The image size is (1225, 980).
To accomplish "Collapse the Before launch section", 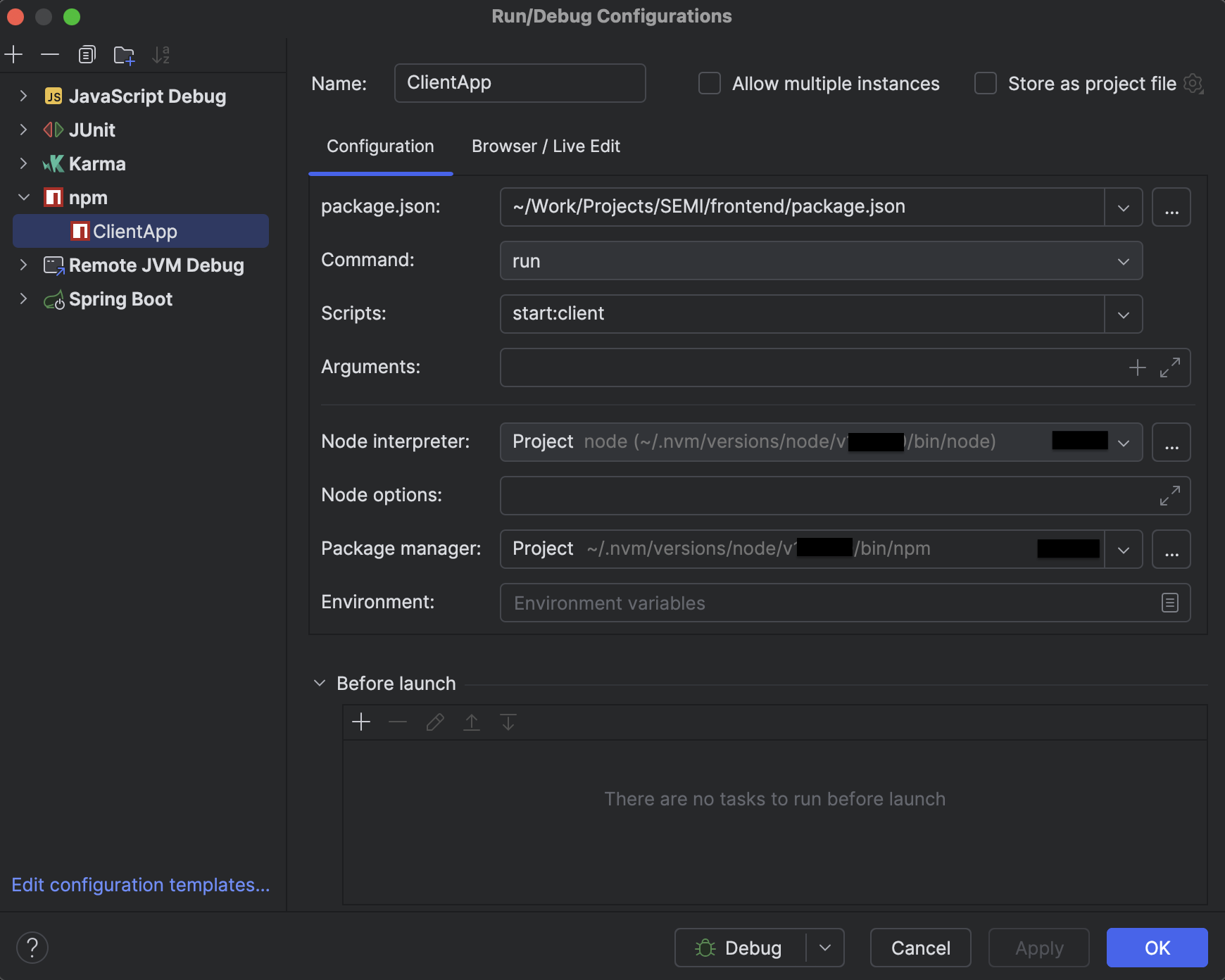I will click(320, 684).
